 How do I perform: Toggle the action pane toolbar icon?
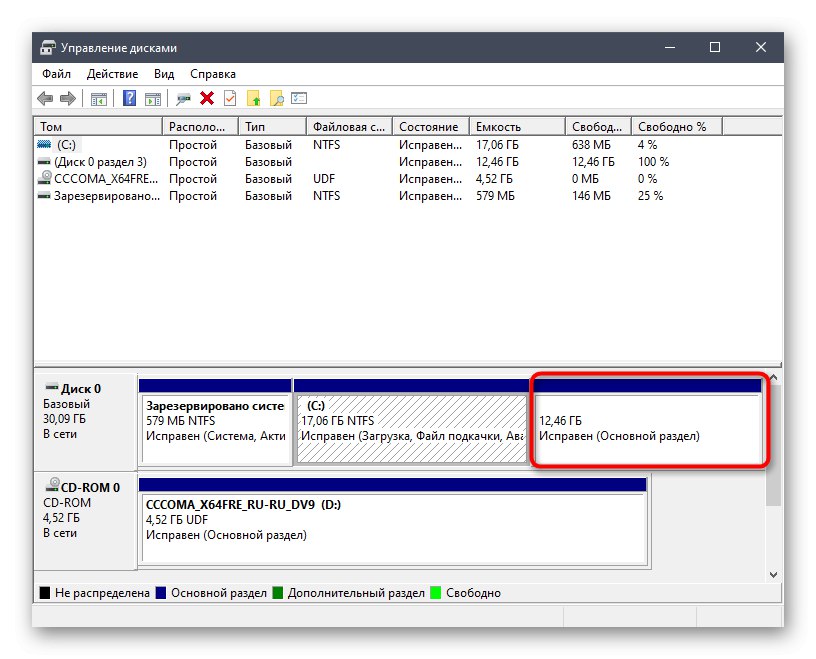point(152,98)
